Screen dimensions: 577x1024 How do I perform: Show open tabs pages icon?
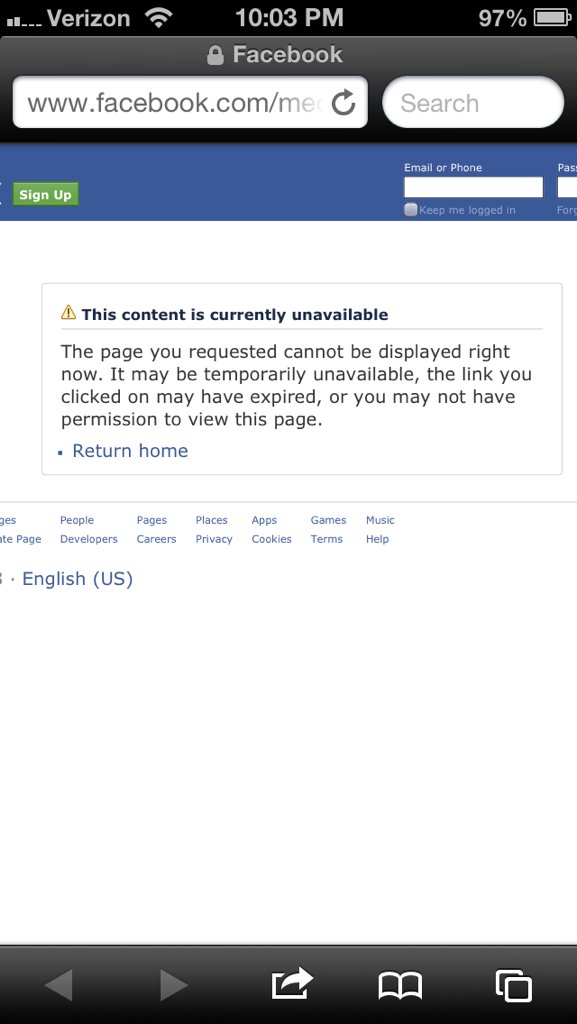tap(514, 985)
